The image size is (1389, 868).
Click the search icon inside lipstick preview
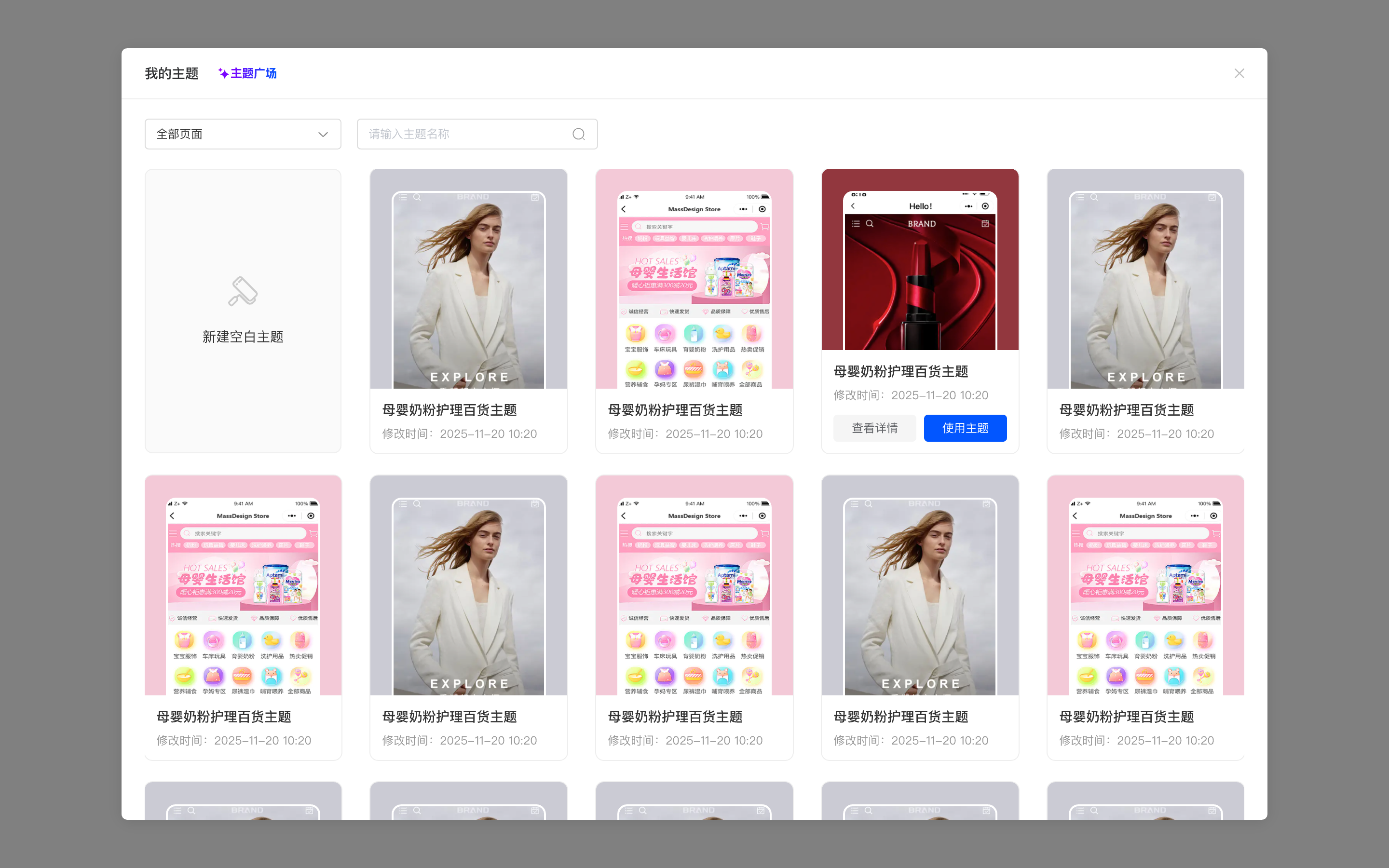870,224
